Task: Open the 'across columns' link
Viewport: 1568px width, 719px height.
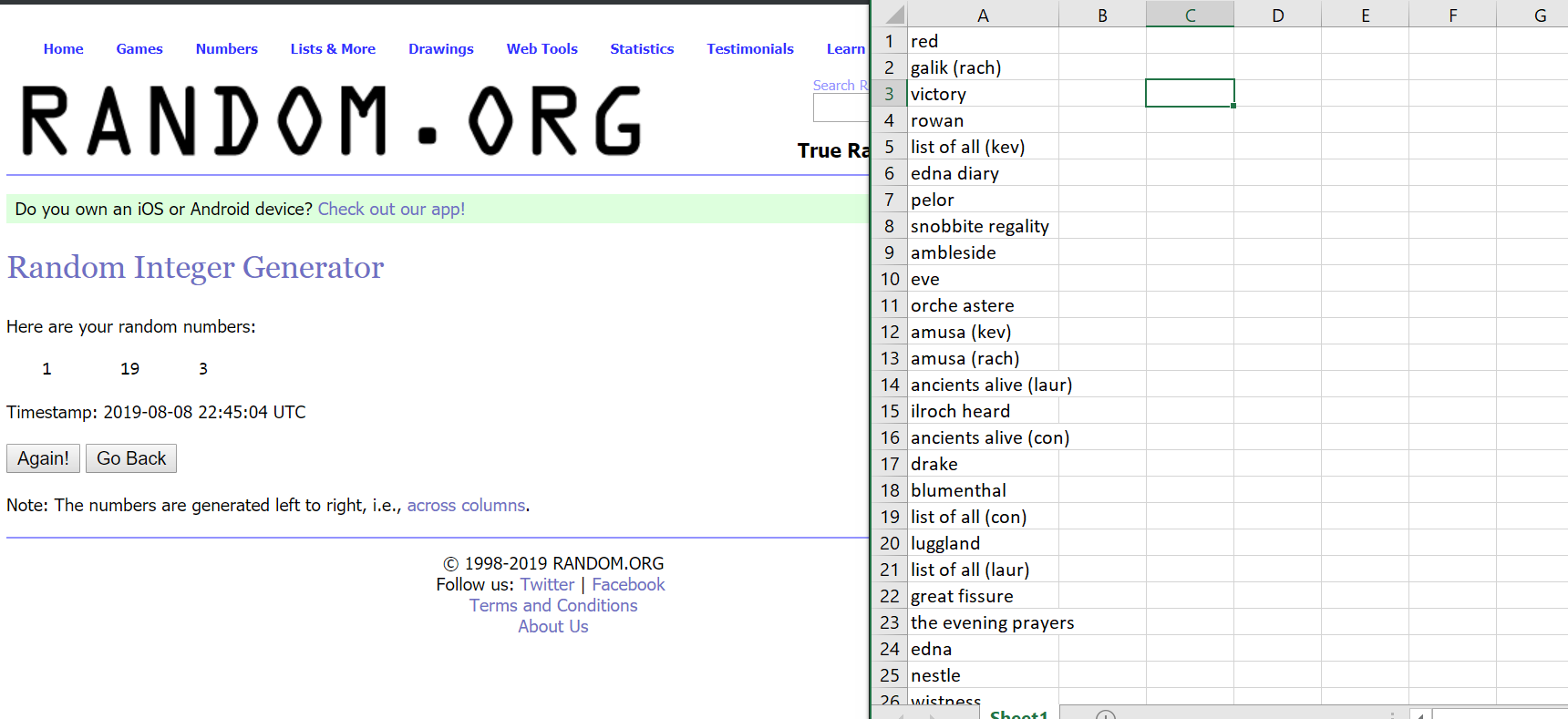Action: [466, 505]
